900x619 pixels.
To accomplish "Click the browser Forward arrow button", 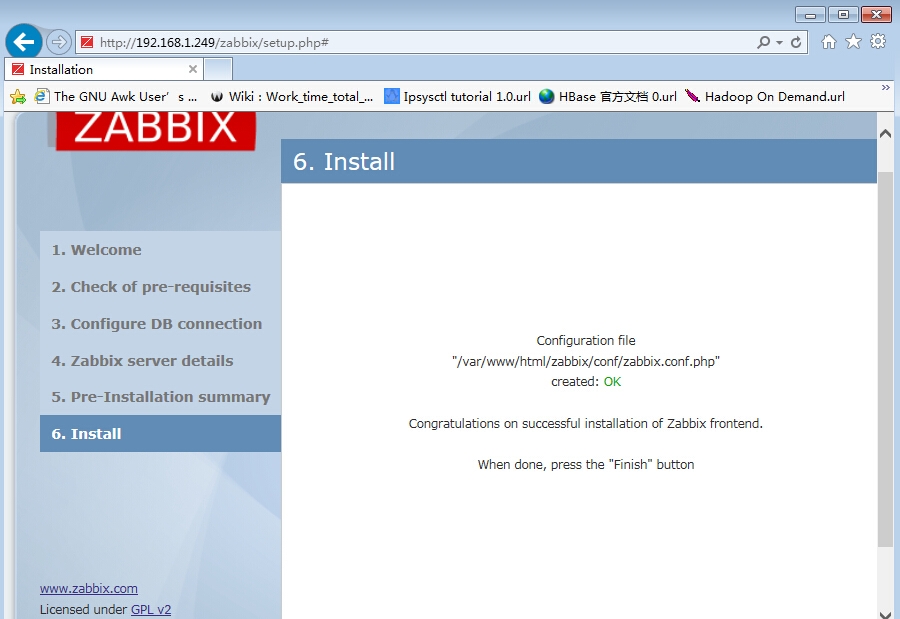I will click(58, 42).
